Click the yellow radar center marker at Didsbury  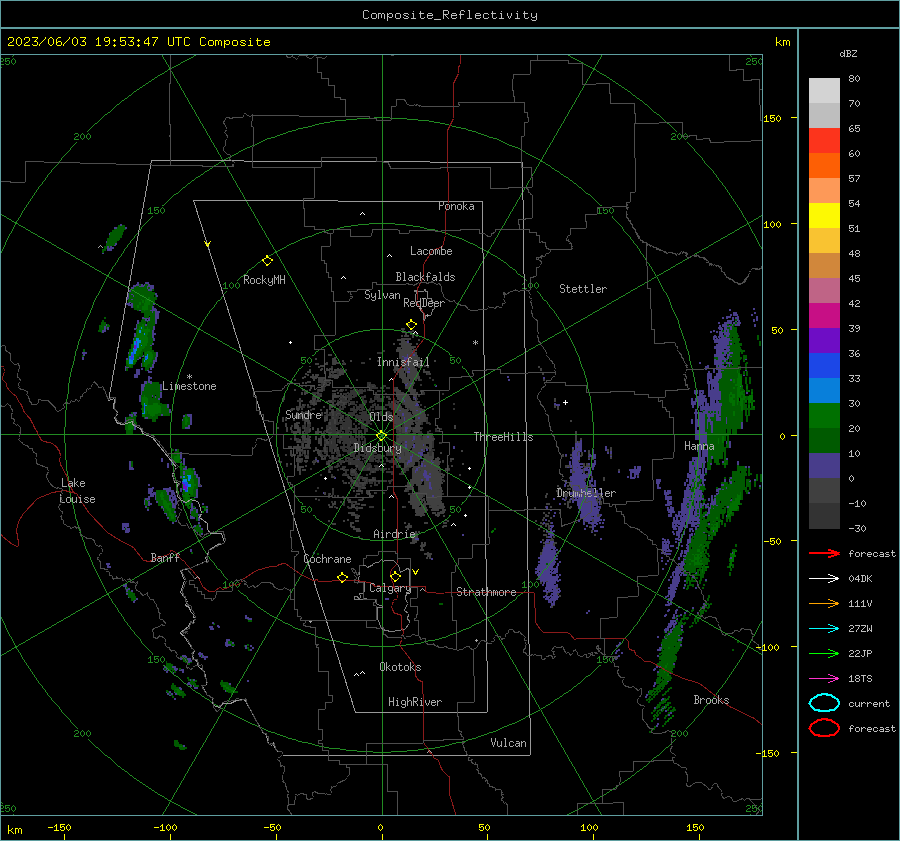(x=381, y=436)
